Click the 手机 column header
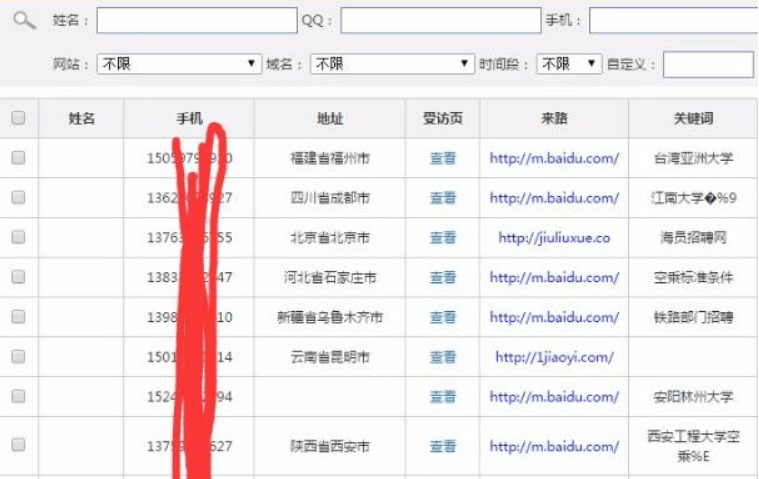759x479 pixels. [x=189, y=118]
